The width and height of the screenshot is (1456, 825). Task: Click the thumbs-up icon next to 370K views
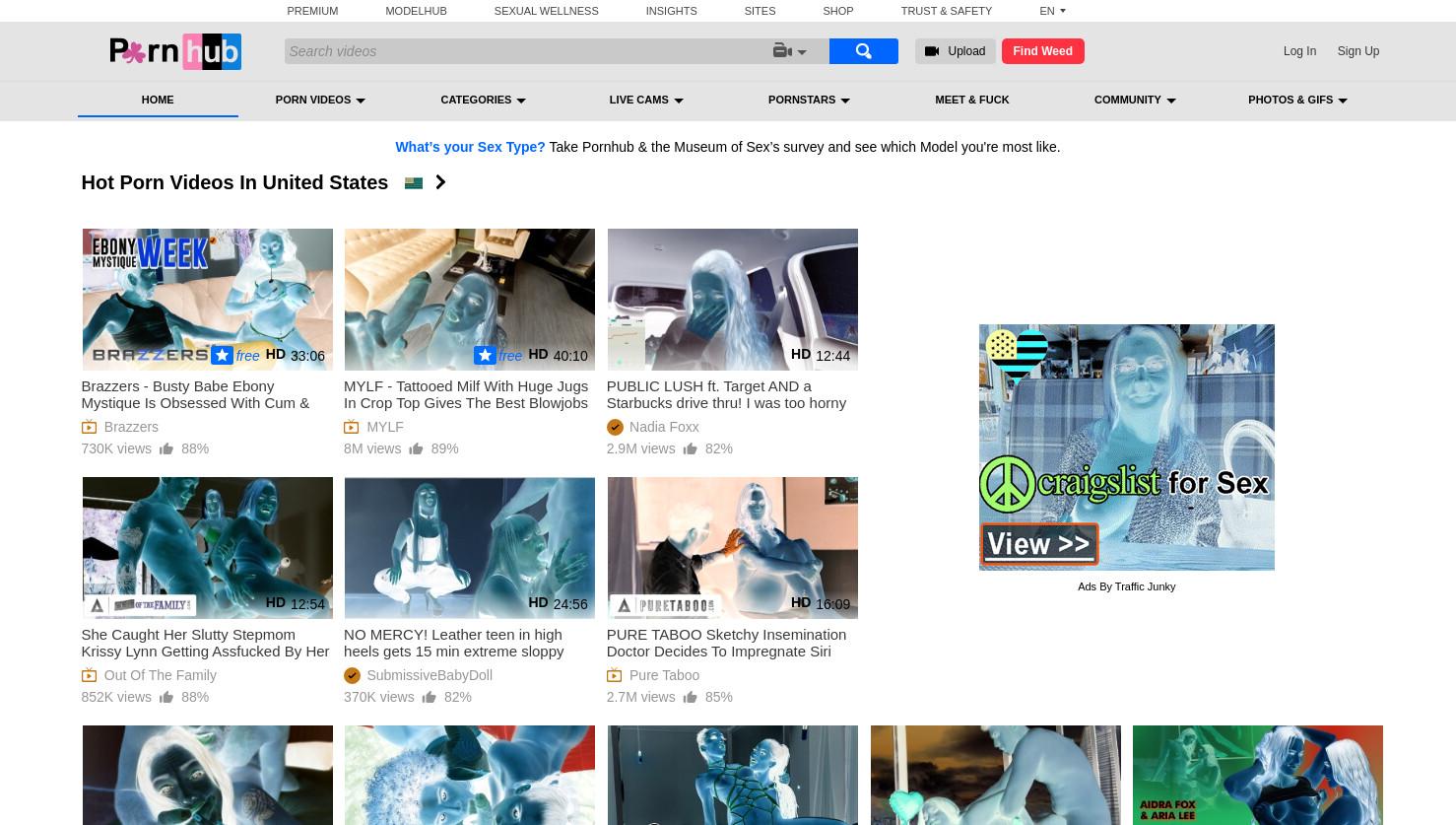click(429, 697)
